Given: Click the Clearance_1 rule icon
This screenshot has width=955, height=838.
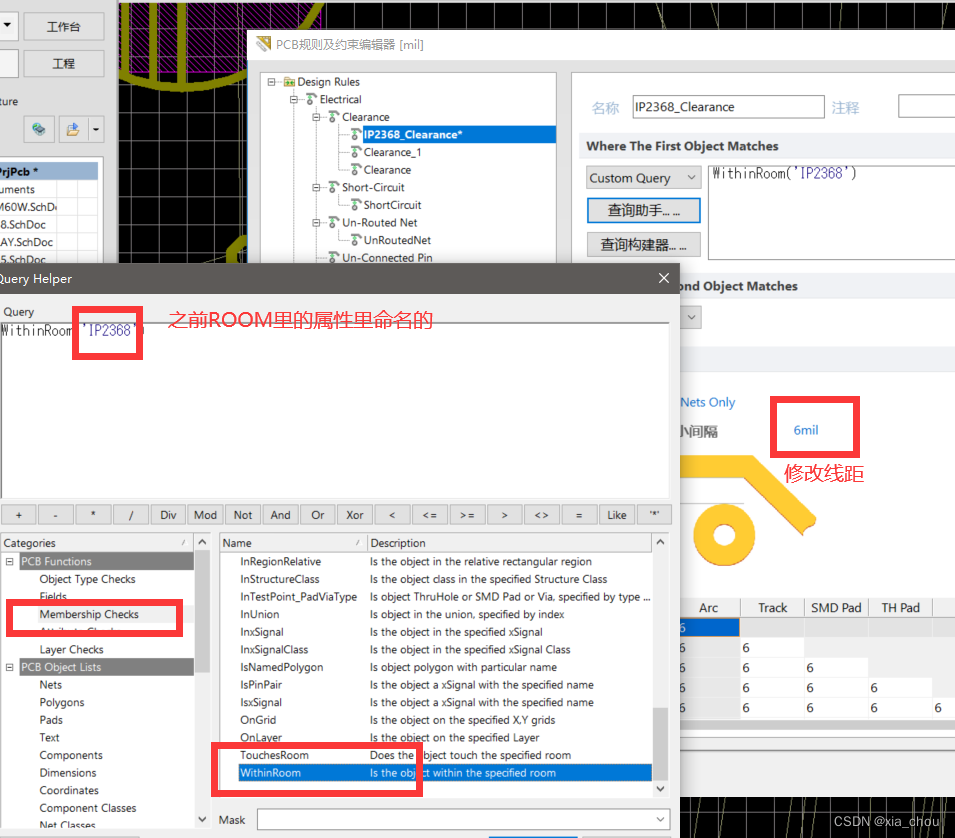Looking at the screenshot, I should (356, 152).
